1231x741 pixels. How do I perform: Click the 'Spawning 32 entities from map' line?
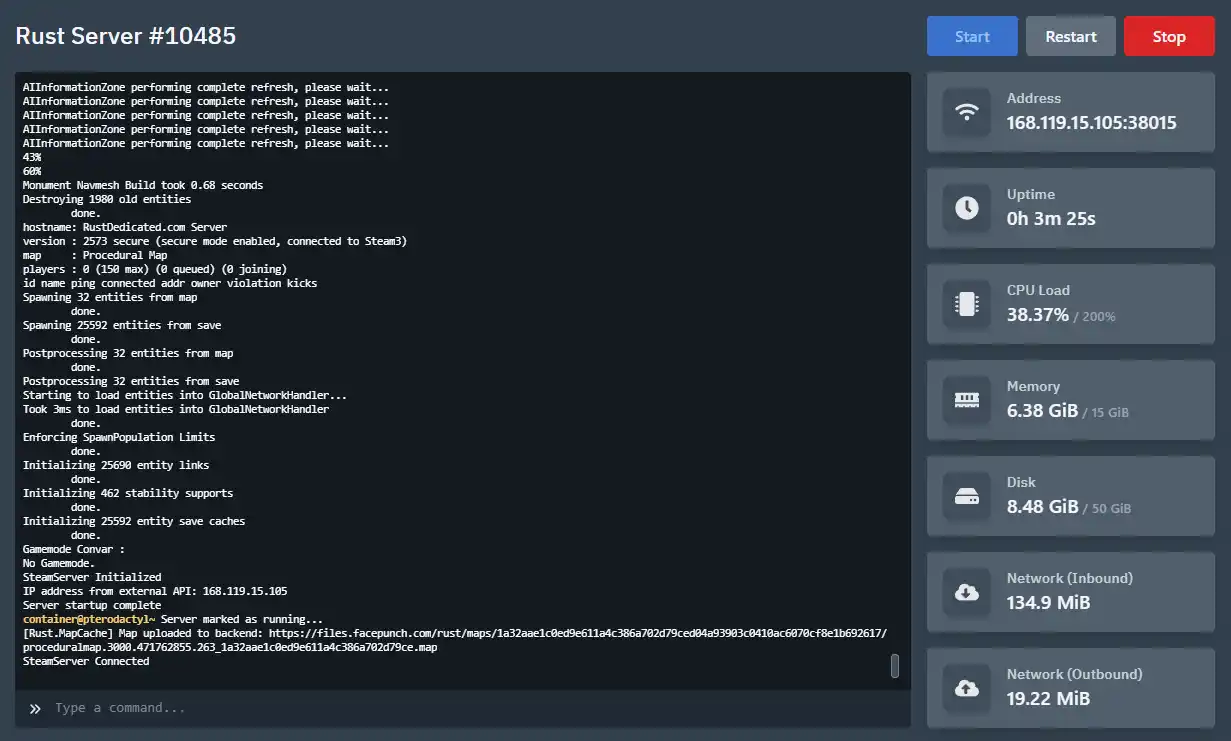pyautogui.click(x=110, y=297)
